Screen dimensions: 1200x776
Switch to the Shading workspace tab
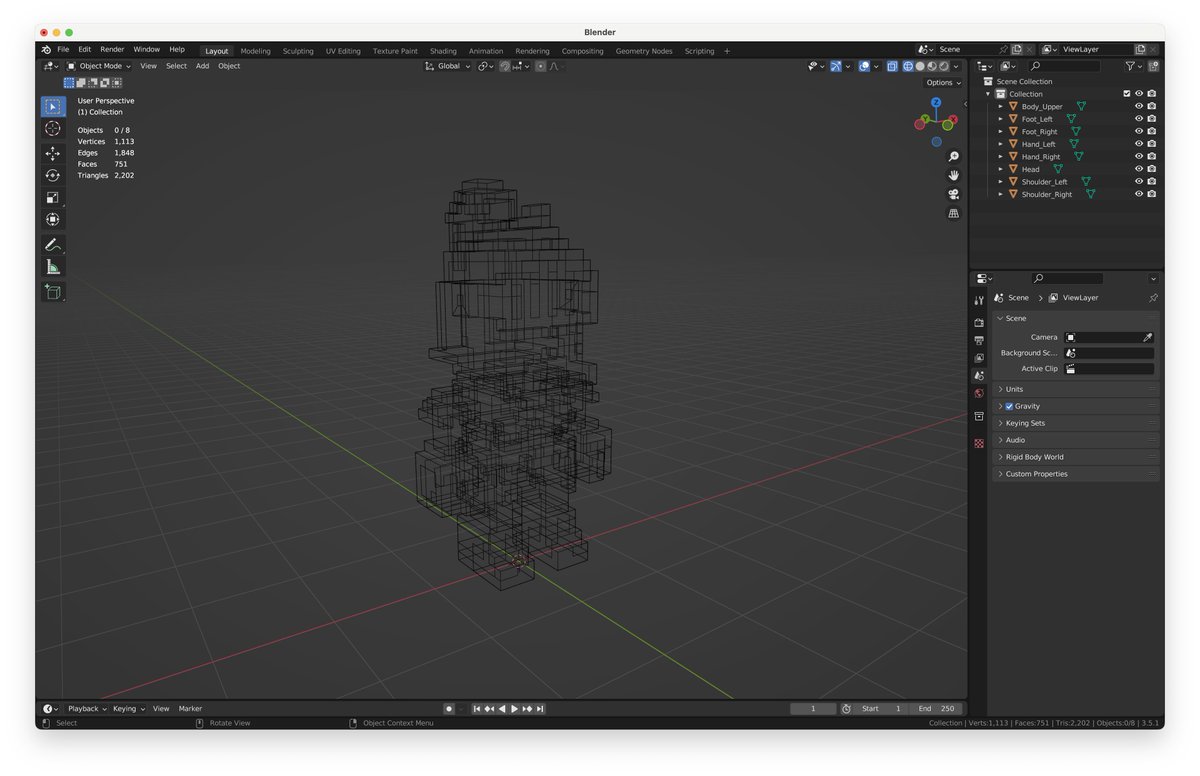click(443, 51)
